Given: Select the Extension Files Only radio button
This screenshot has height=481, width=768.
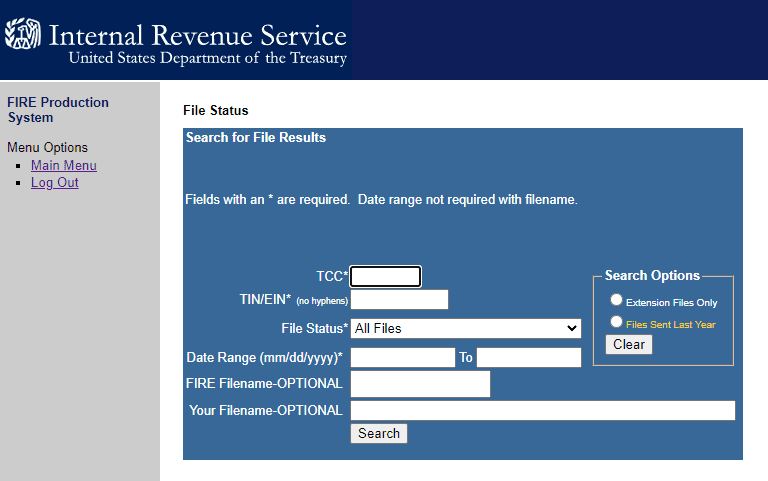Looking at the screenshot, I should (x=616, y=300).
